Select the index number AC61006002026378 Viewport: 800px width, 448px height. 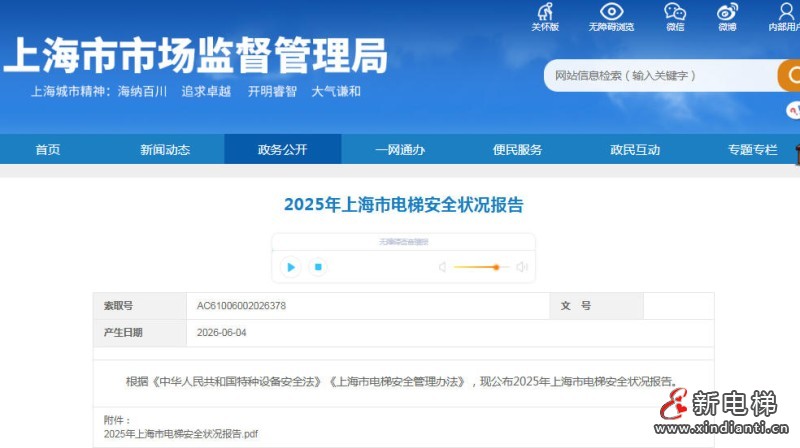coord(241,306)
